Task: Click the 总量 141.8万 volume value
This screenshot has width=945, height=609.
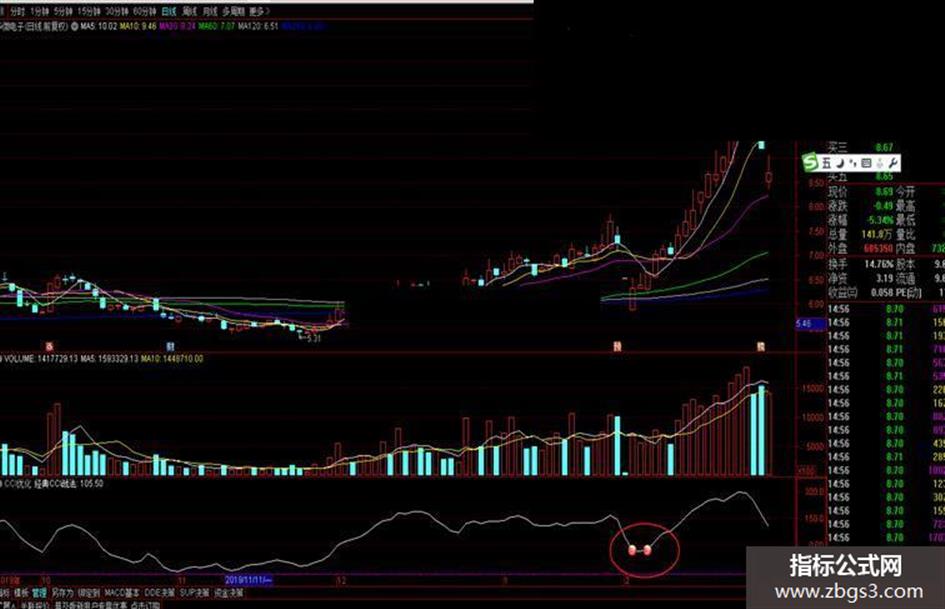Action: [879, 235]
